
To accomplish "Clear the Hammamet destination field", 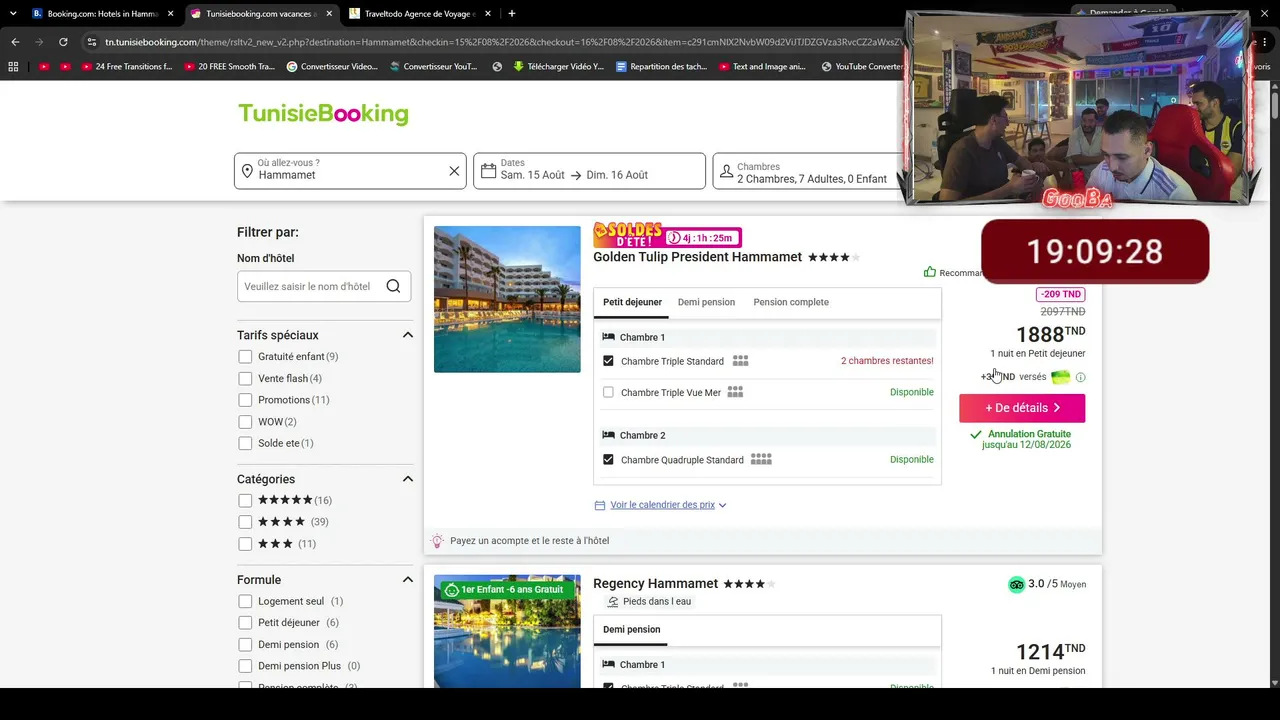I will [454, 171].
